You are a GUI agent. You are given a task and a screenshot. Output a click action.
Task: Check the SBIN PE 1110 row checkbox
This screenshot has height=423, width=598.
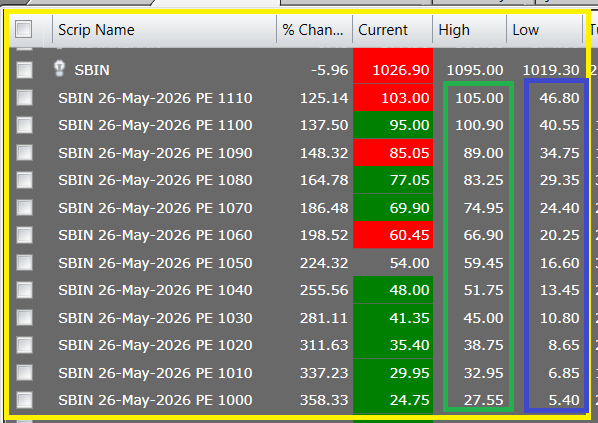tap(24, 98)
